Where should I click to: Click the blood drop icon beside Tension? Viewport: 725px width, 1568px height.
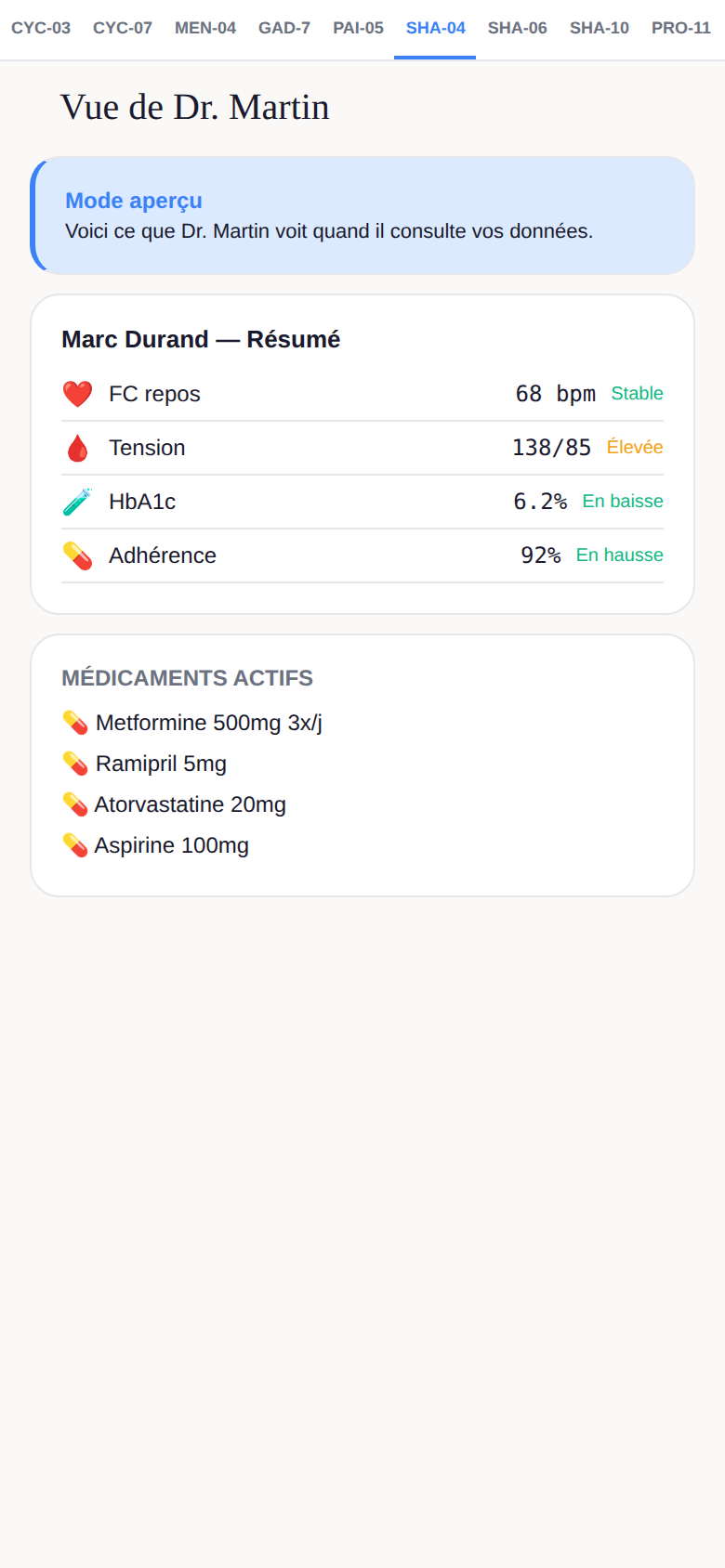point(77,448)
